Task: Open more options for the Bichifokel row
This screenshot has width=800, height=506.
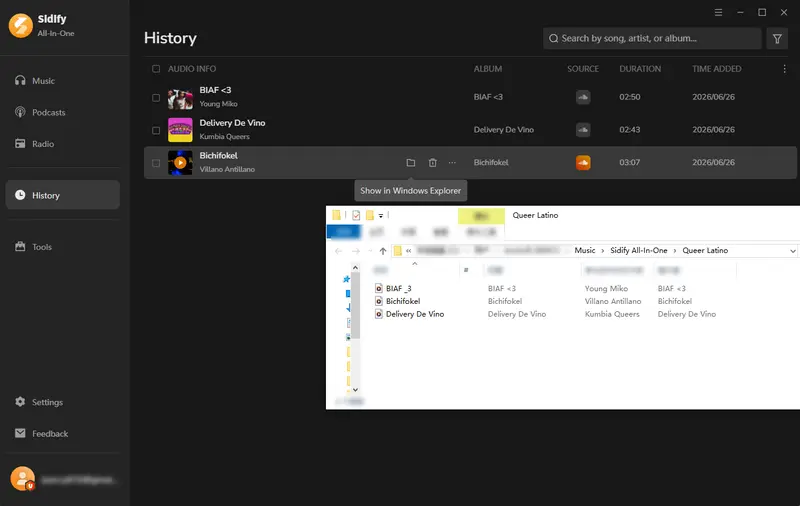Action: 452,163
